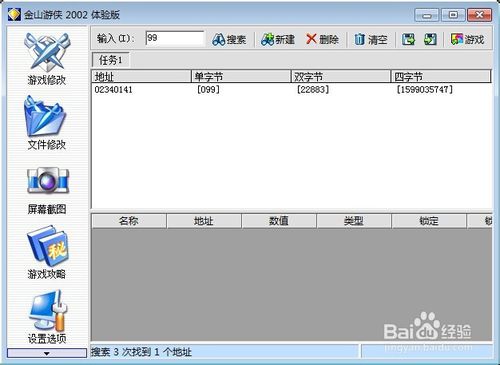Minimize the 金山游侠 2002 window

(x=427, y=15)
